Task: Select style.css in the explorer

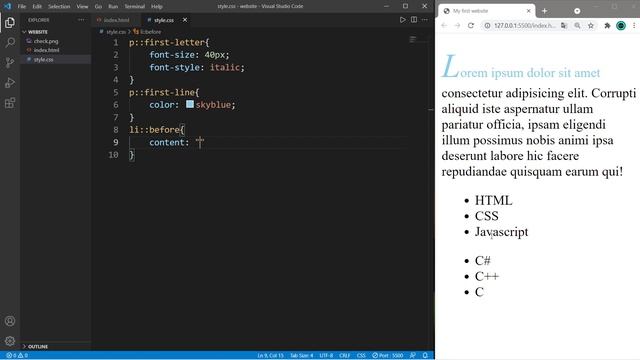Action: [44, 60]
